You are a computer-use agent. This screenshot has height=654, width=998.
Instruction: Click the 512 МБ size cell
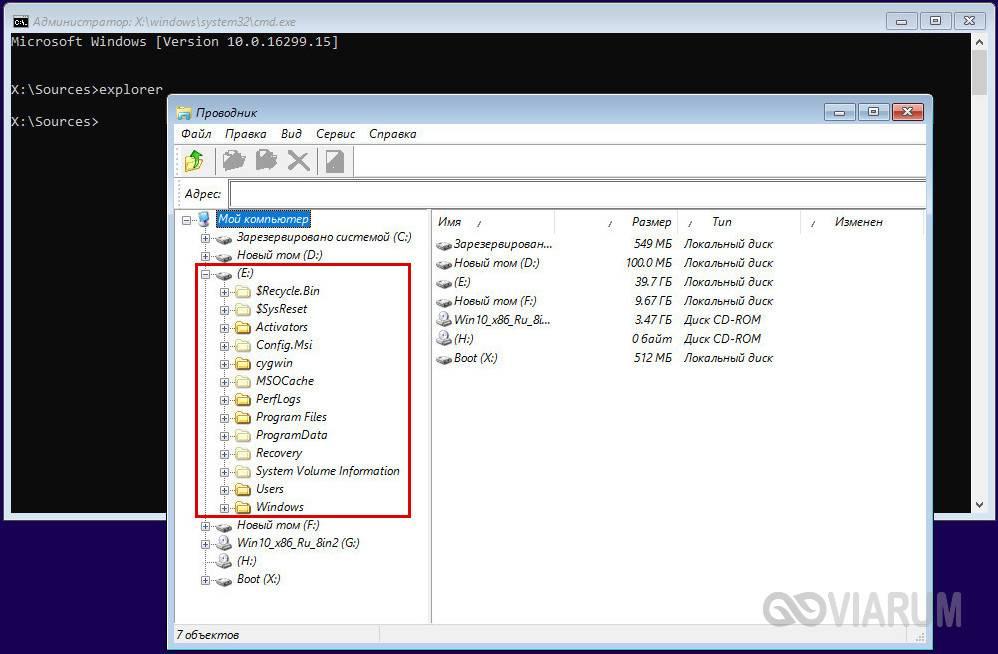tap(653, 358)
